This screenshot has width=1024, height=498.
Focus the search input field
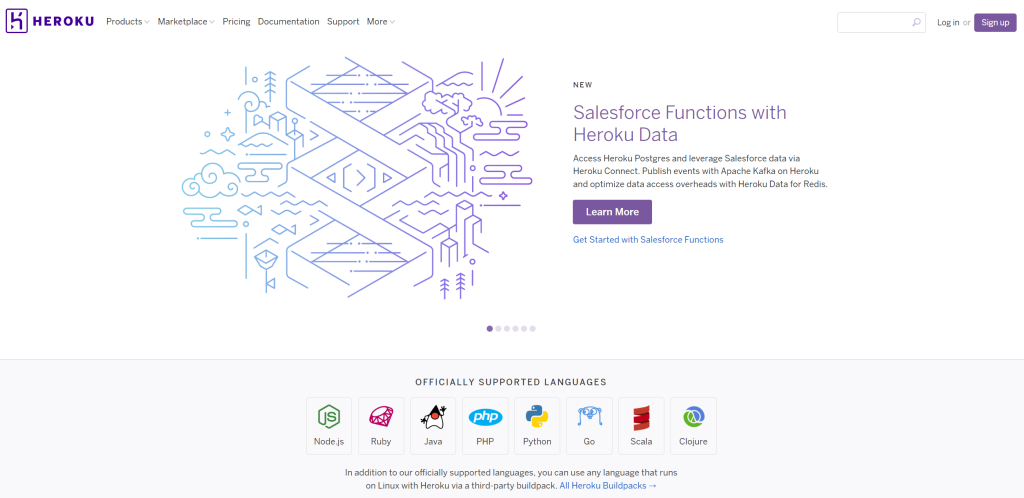pyautogui.click(x=875, y=22)
